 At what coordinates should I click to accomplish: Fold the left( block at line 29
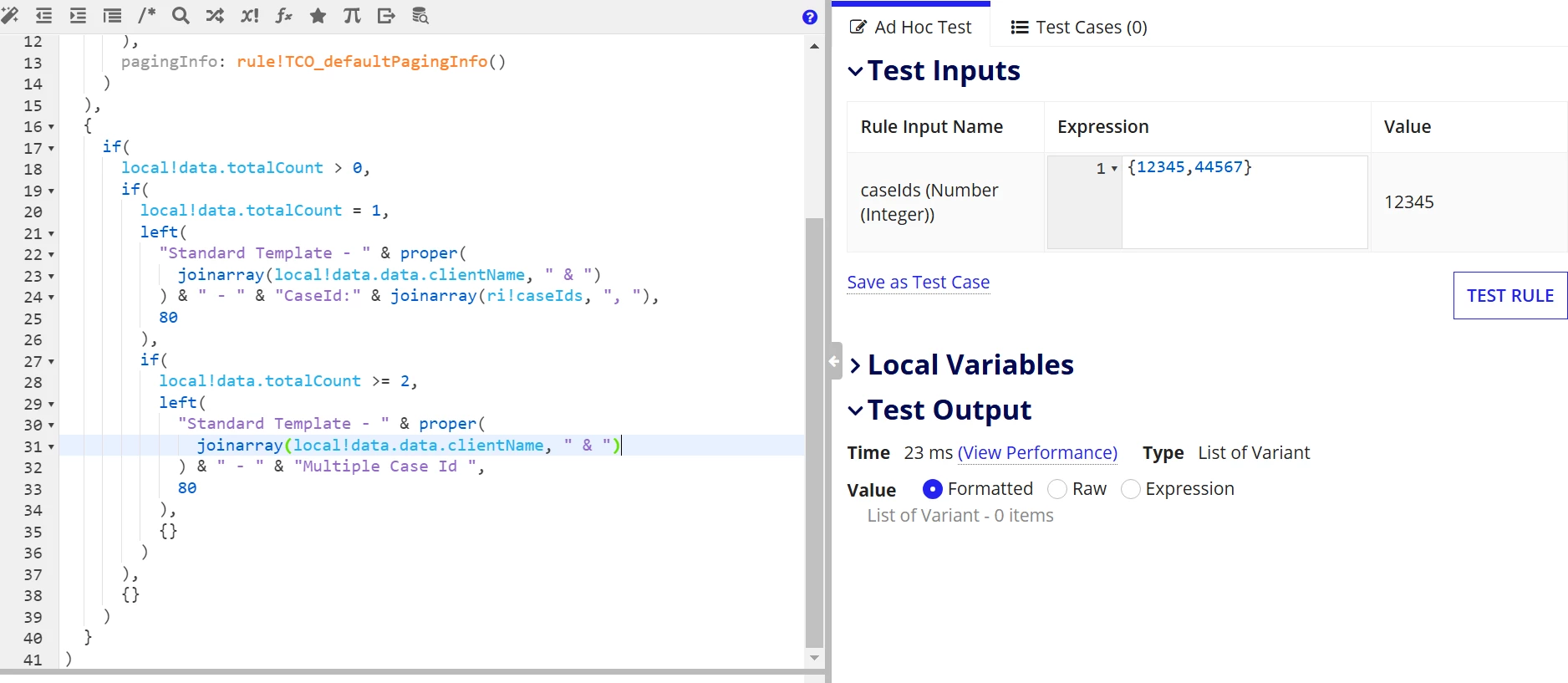coord(51,405)
